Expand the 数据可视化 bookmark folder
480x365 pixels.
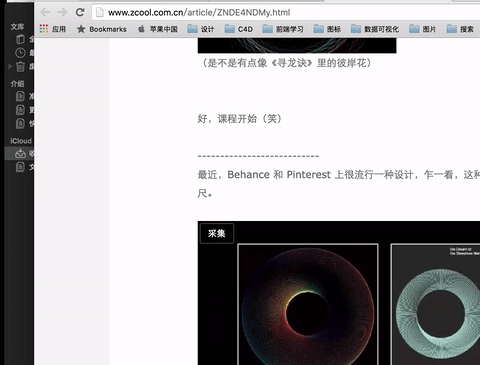375,29
